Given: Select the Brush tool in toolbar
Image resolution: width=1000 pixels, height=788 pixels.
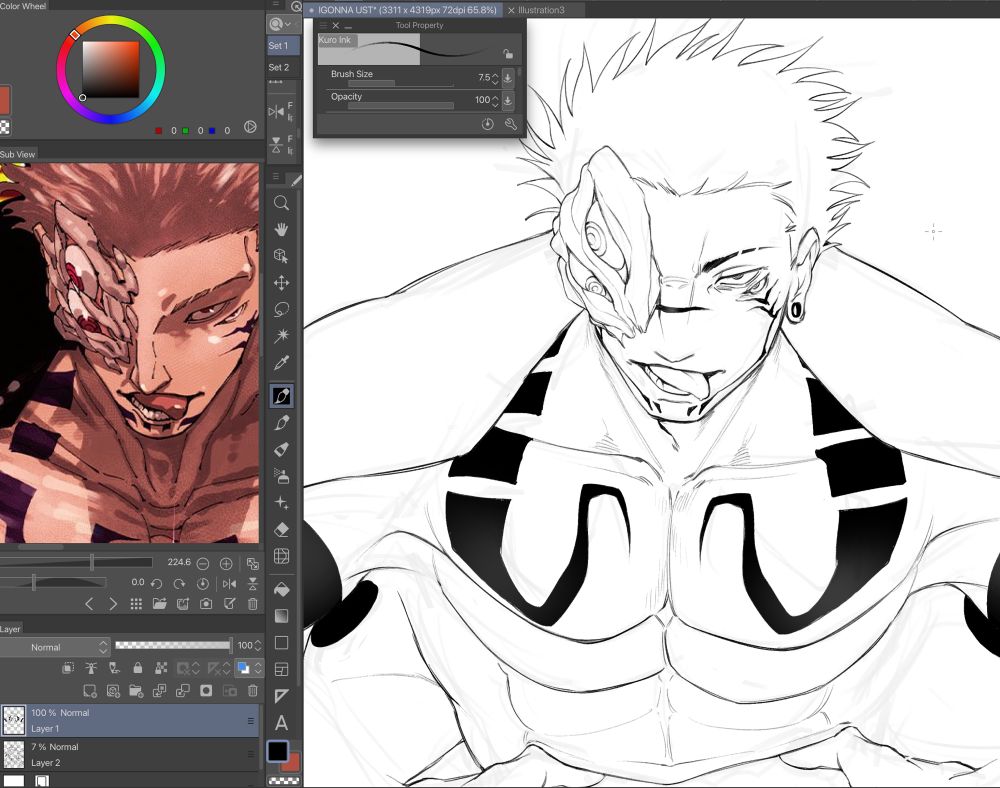Looking at the screenshot, I should pyautogui.click(x=281, y=449).
